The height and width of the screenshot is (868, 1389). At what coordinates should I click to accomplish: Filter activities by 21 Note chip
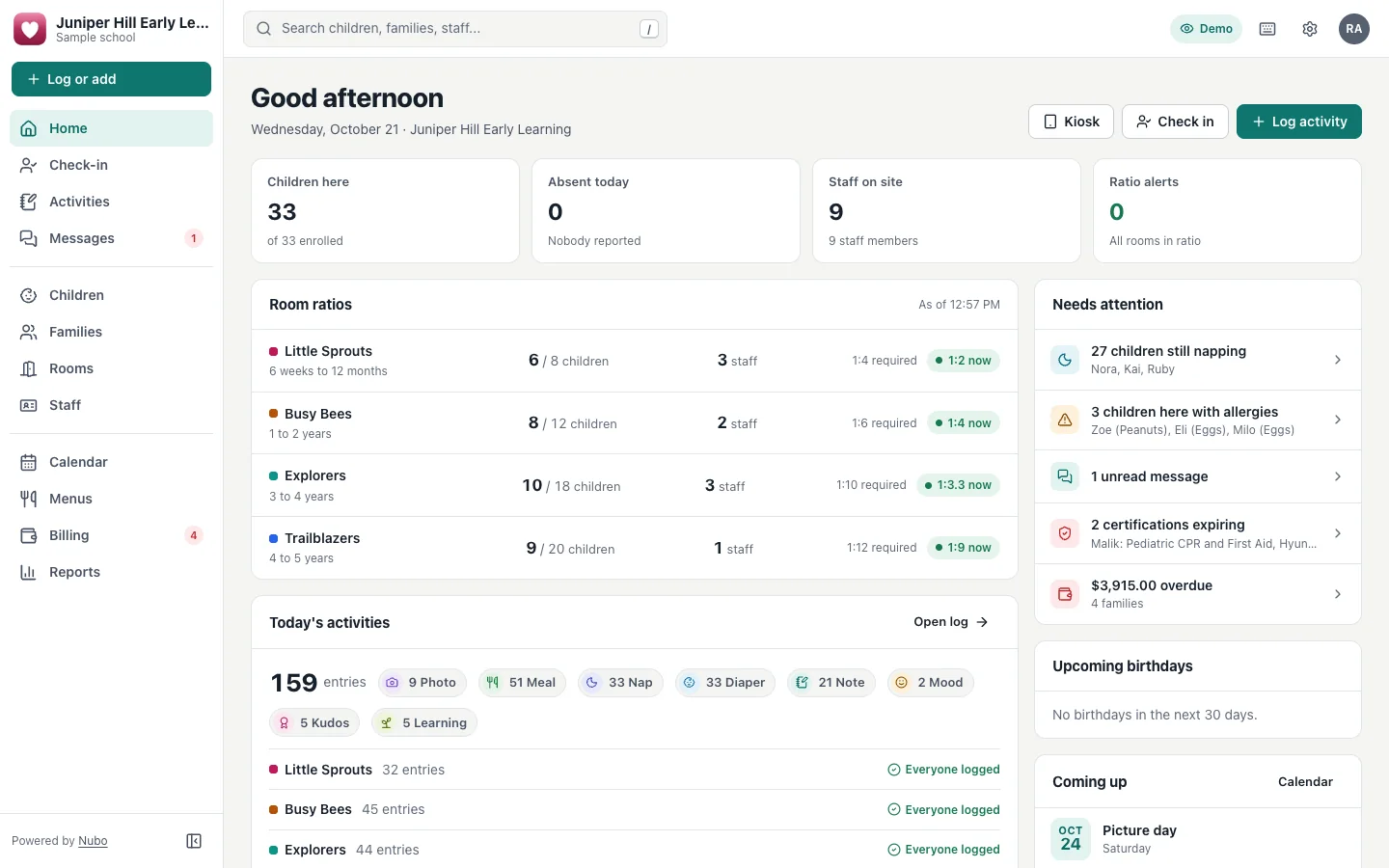831,683
